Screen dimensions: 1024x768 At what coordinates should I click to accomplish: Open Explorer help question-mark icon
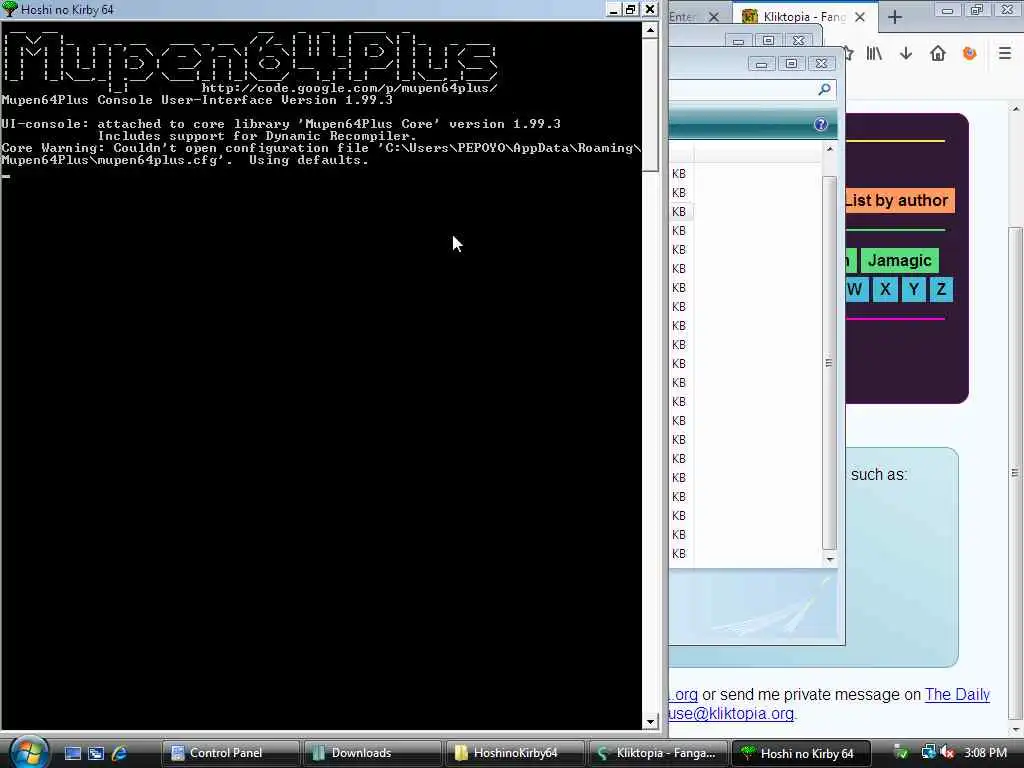(x=821, y=124)
